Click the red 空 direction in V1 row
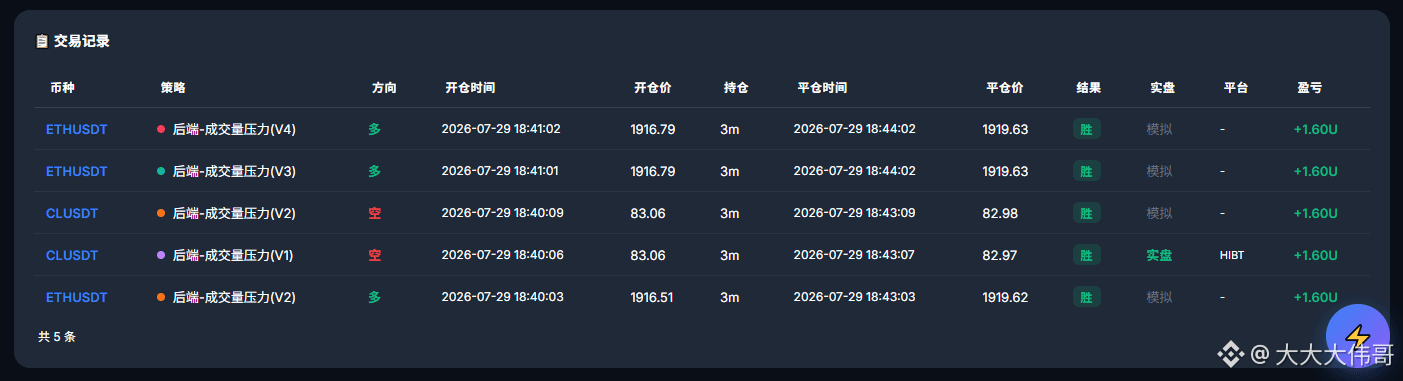Image resolution: width=1403 pixels, height=381 pixels. (375, 255)
